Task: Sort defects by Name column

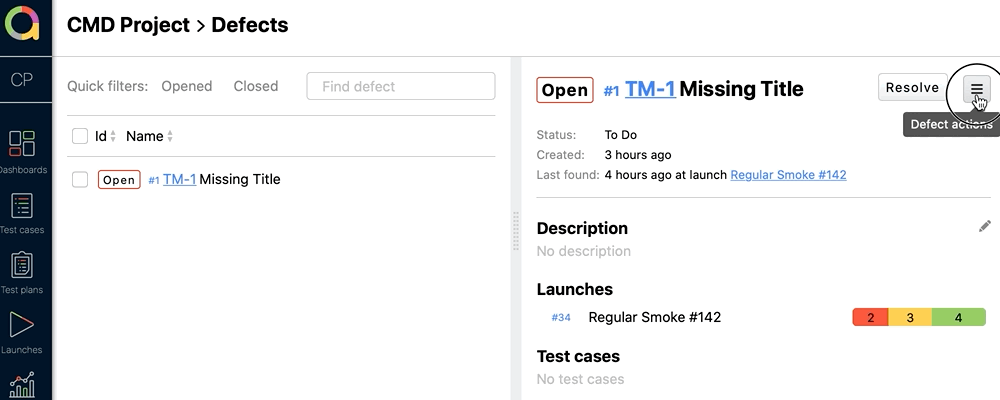Action: [x=149, y=136]
